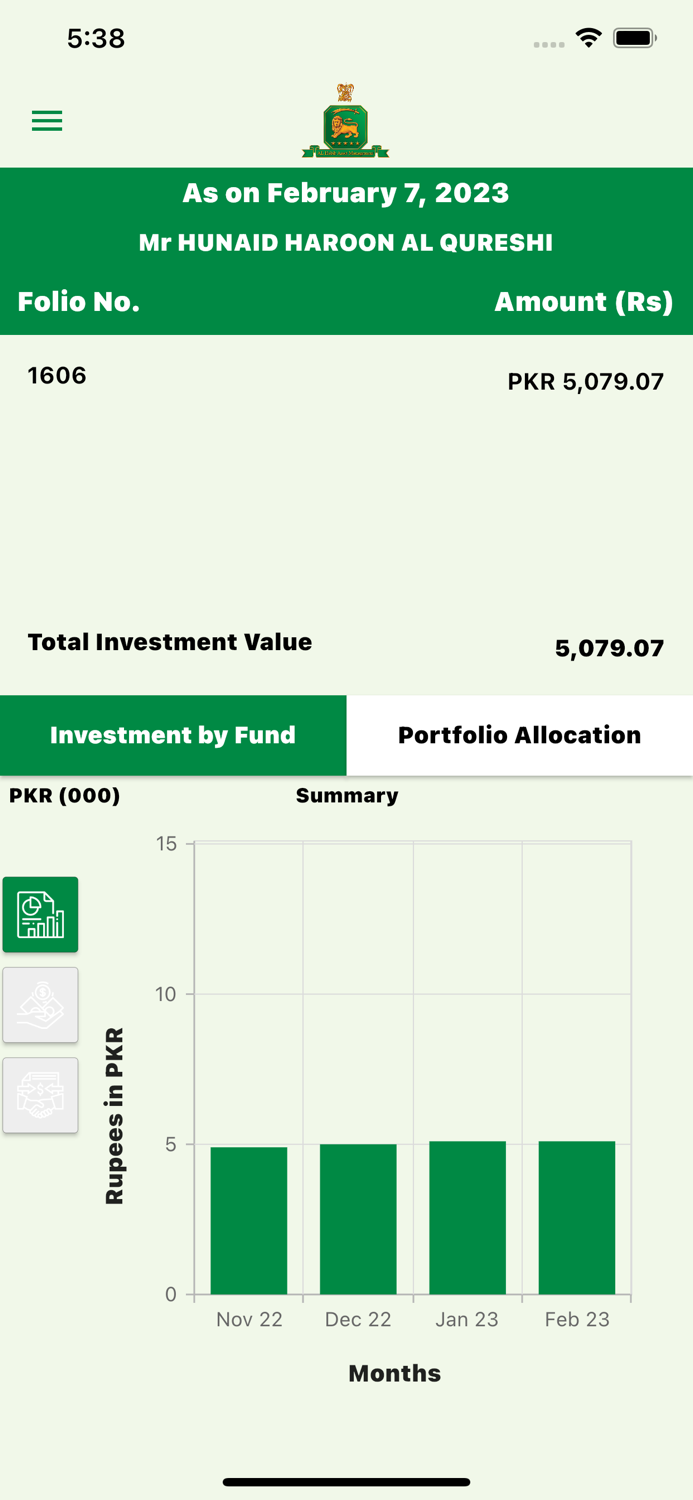Click the Folio No. column header
Screen dimensions: 693x1500
pos(79,301)
